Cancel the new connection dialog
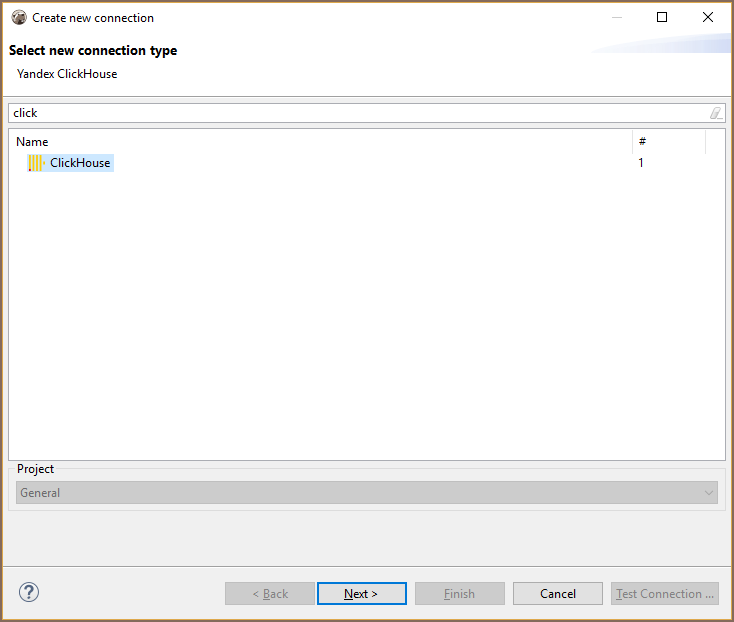734x622 pixels. pyautogui.click(x=558, y=593)
